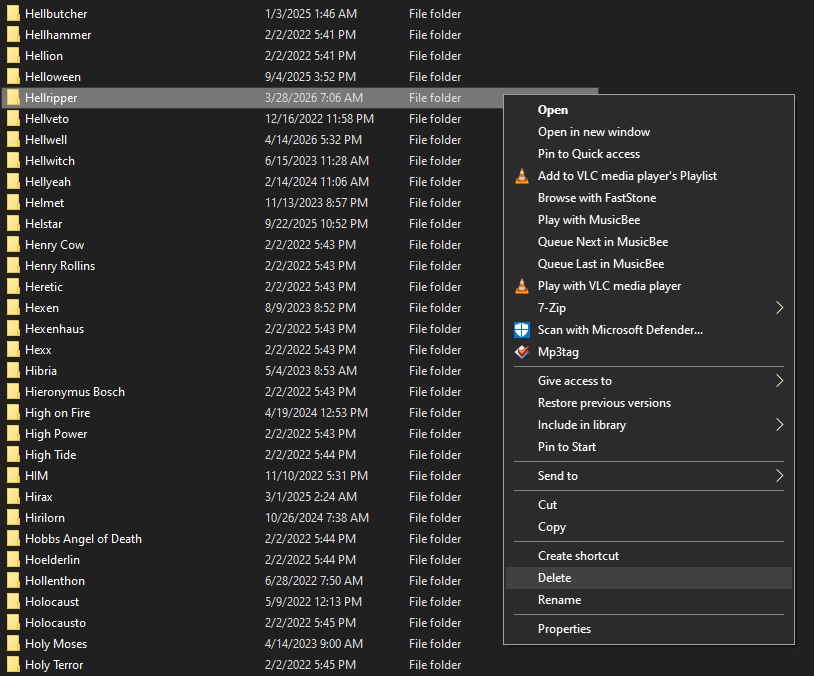Choose Play with MusicBee
814x676 pixels.
(589, 220)
